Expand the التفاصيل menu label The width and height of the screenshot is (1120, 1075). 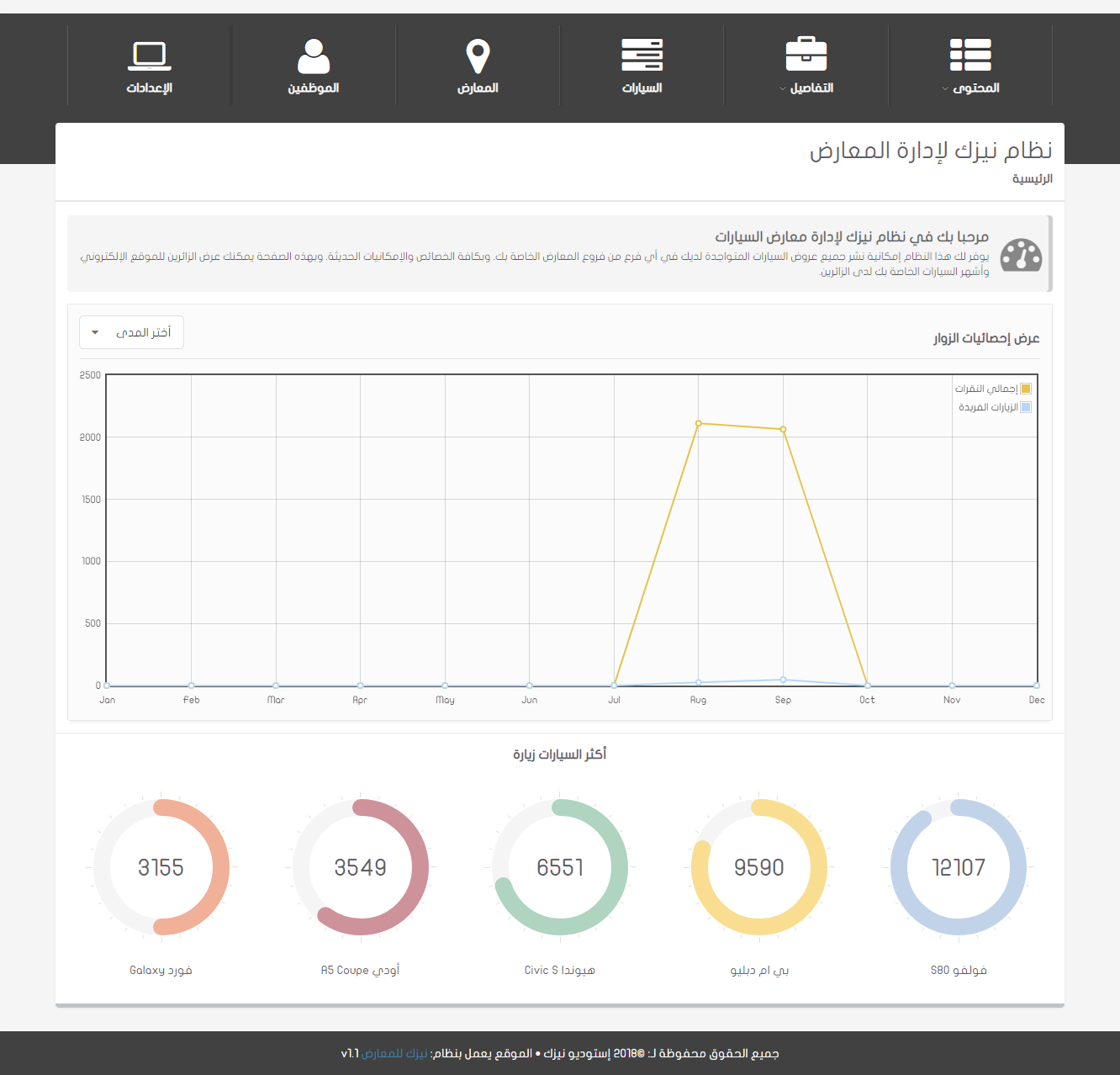coord(811,88)
